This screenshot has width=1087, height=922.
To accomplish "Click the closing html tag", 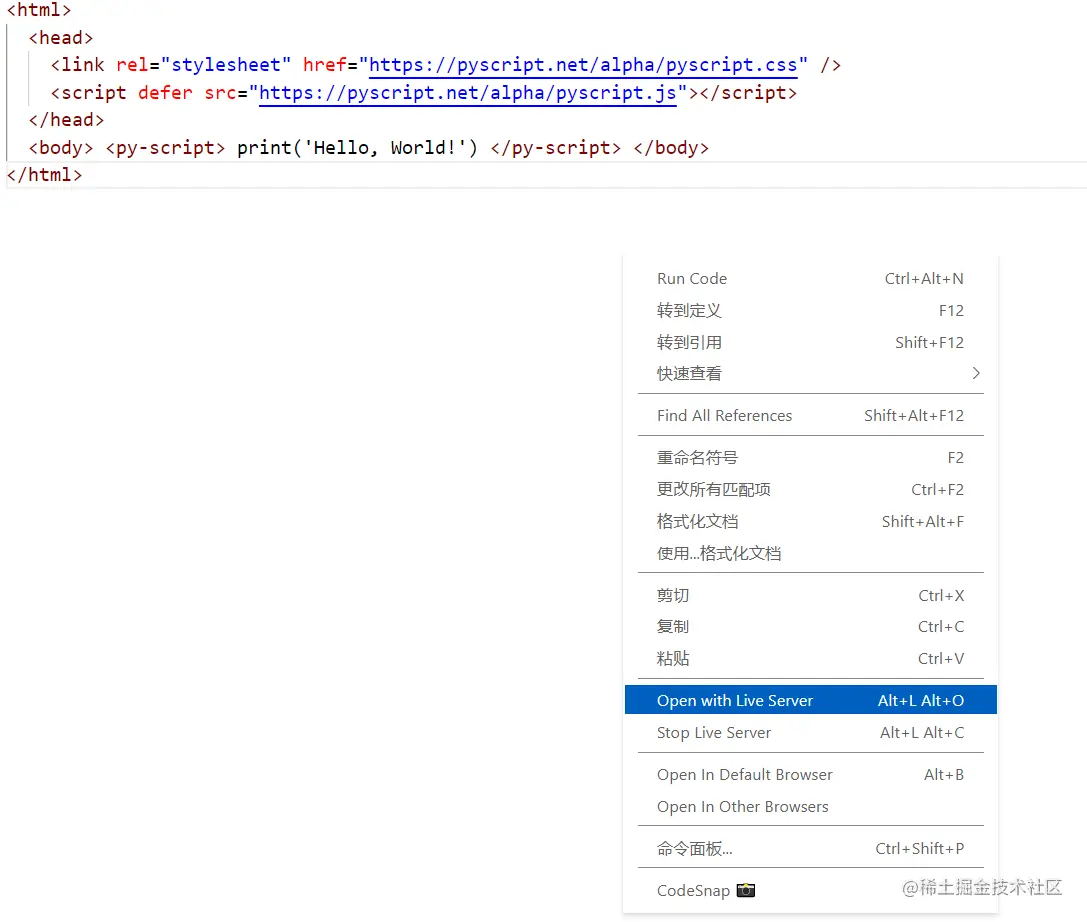I will pyautogui.click(x=44, y=175).
